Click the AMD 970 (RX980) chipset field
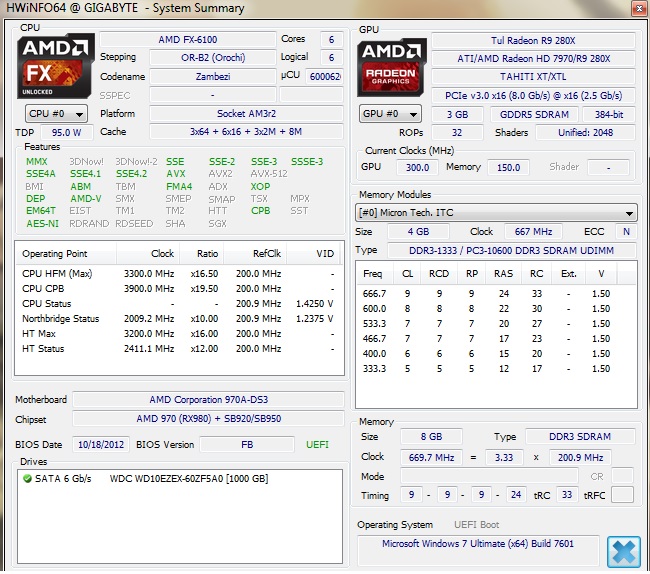 (209, 419)
